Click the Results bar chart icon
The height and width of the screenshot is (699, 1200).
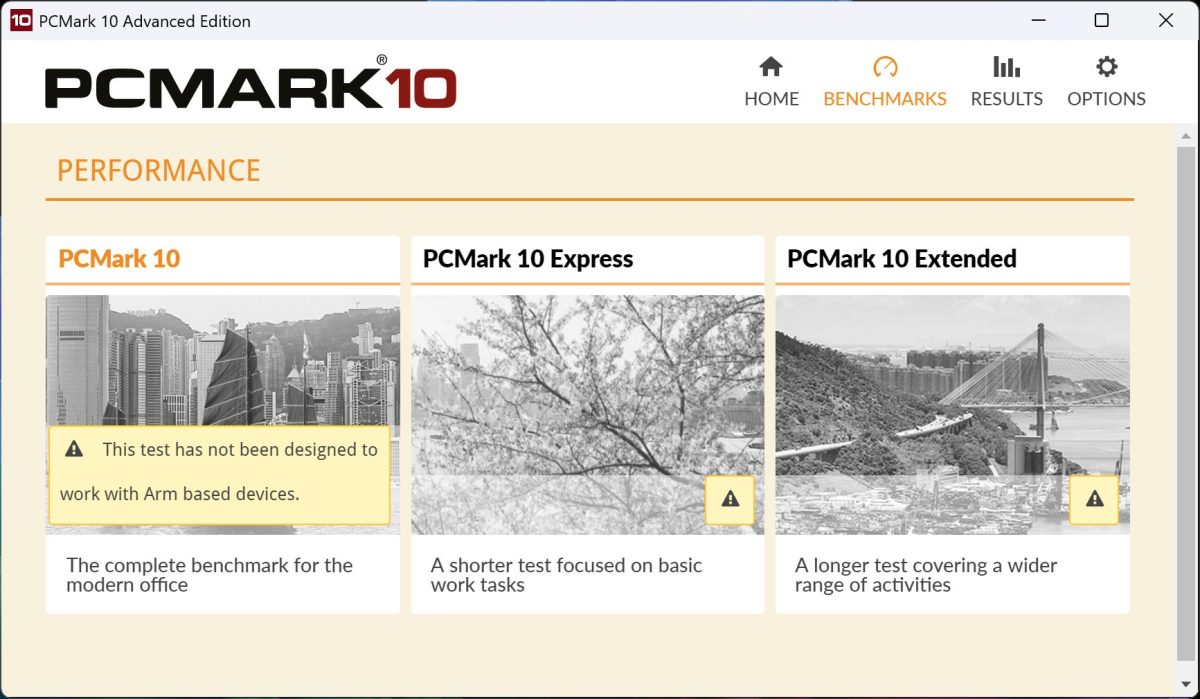coord(1006,67)
